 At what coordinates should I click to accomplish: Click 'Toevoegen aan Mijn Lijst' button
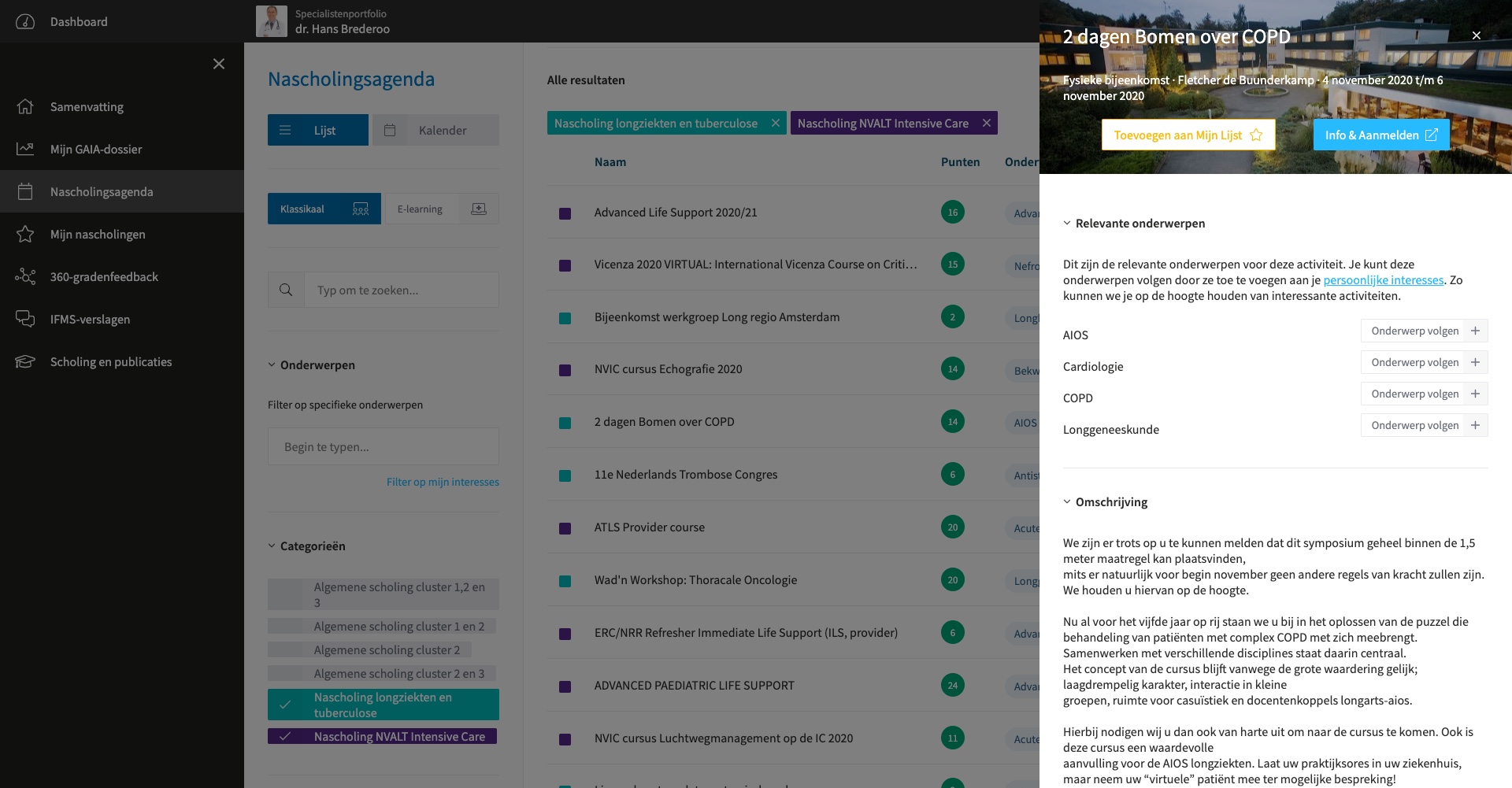coord(1188,135)
